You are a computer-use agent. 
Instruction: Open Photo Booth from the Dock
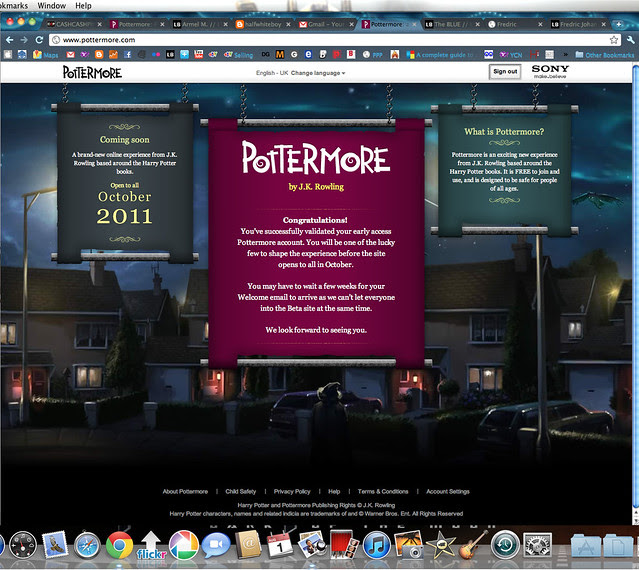pyautogui.click(x=344, y=545)
